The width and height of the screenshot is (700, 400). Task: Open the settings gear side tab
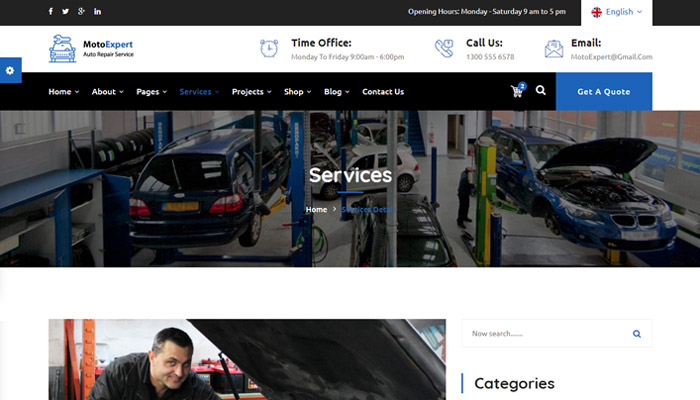[10, 70]
